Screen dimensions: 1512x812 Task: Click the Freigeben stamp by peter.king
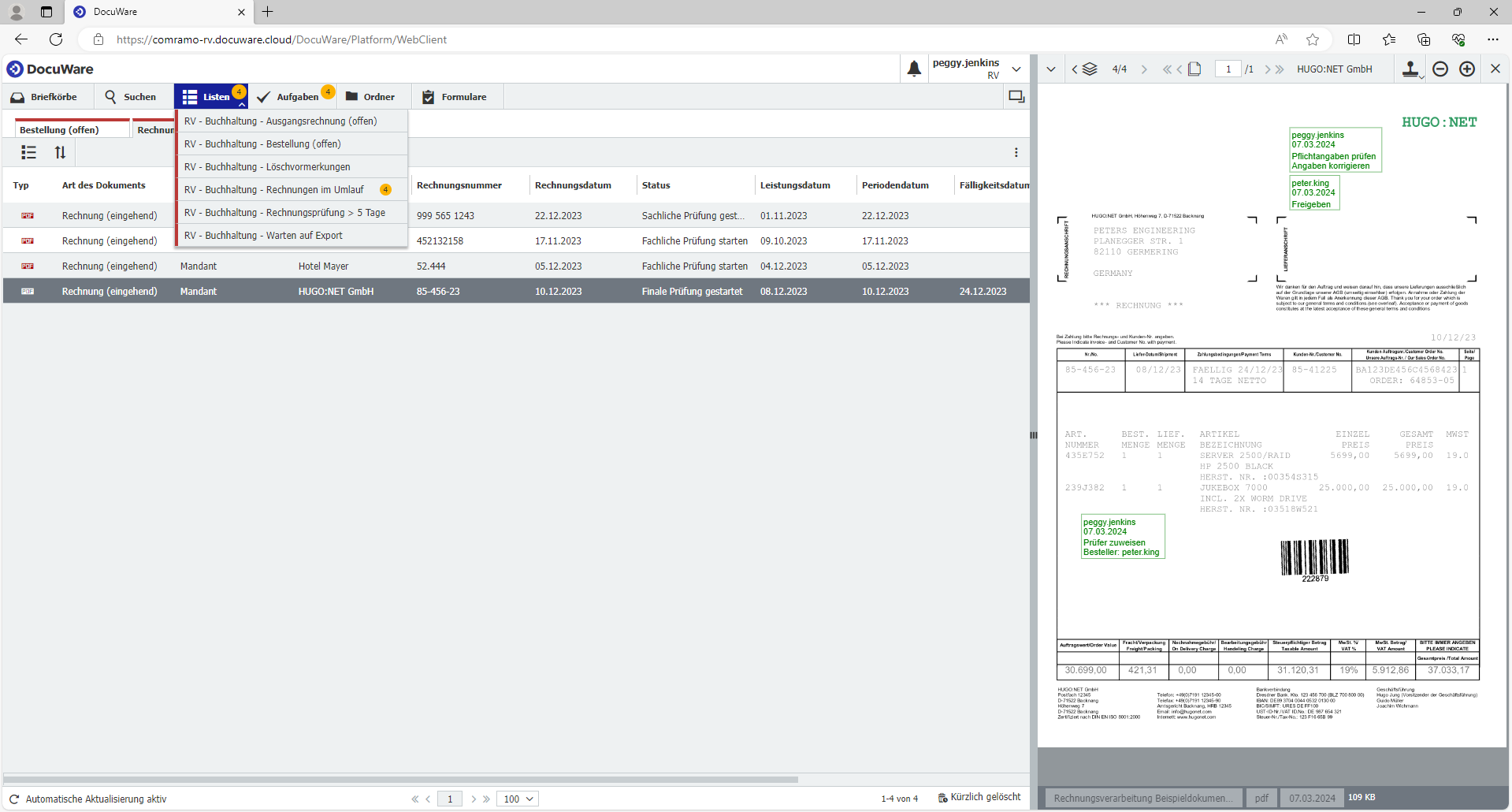click(1314, 193)
